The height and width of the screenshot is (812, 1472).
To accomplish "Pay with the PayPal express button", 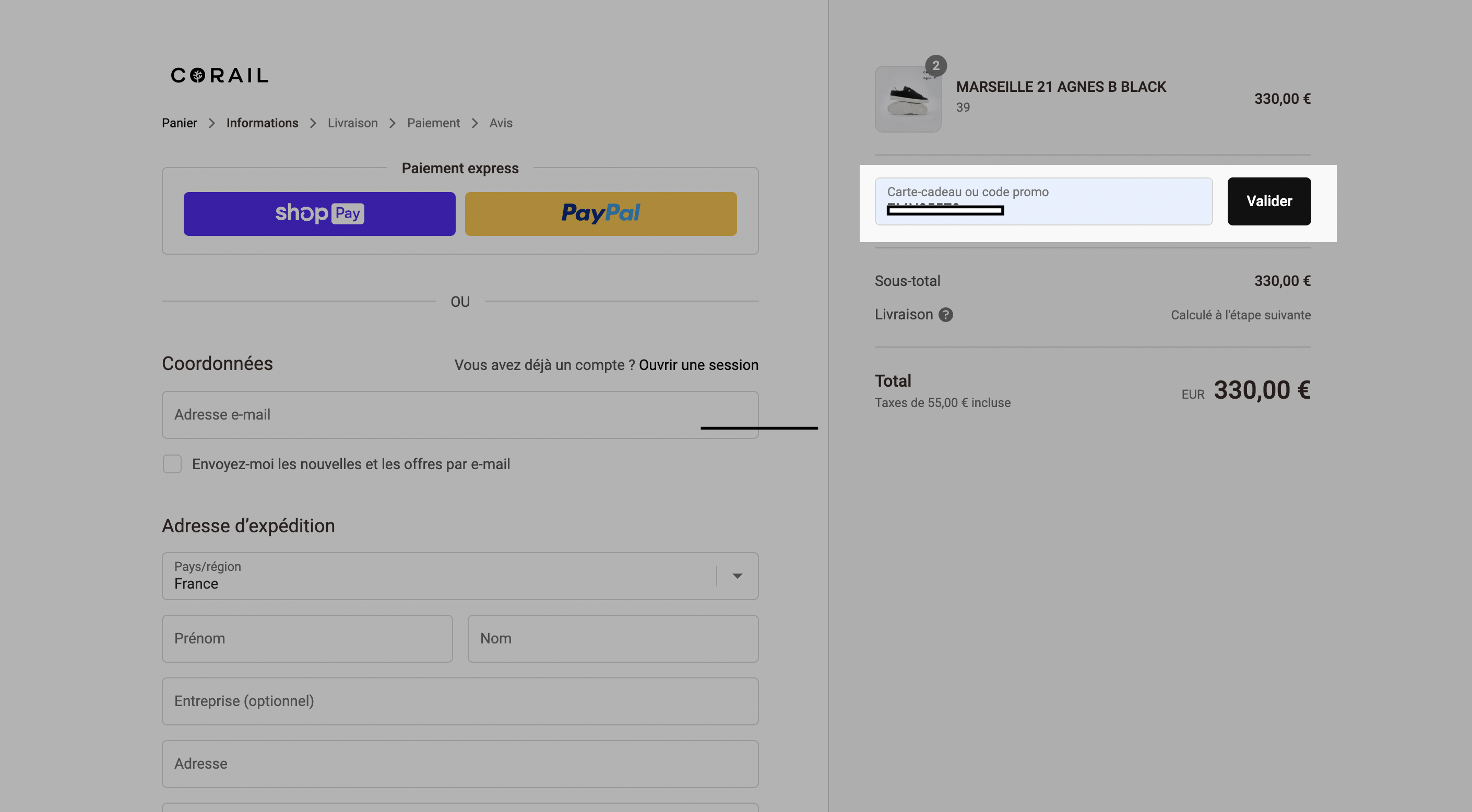I will pos(601,214).
